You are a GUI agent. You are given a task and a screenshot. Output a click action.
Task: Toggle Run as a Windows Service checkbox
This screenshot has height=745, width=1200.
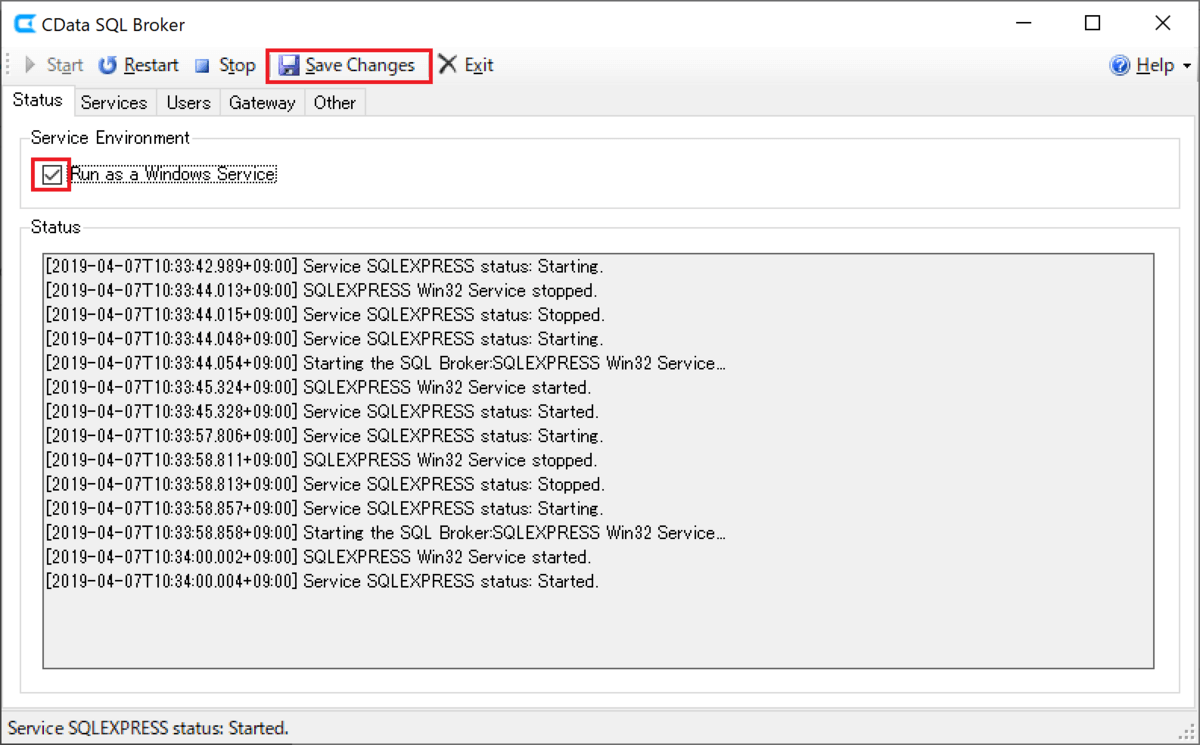click(x=52, y=175)
